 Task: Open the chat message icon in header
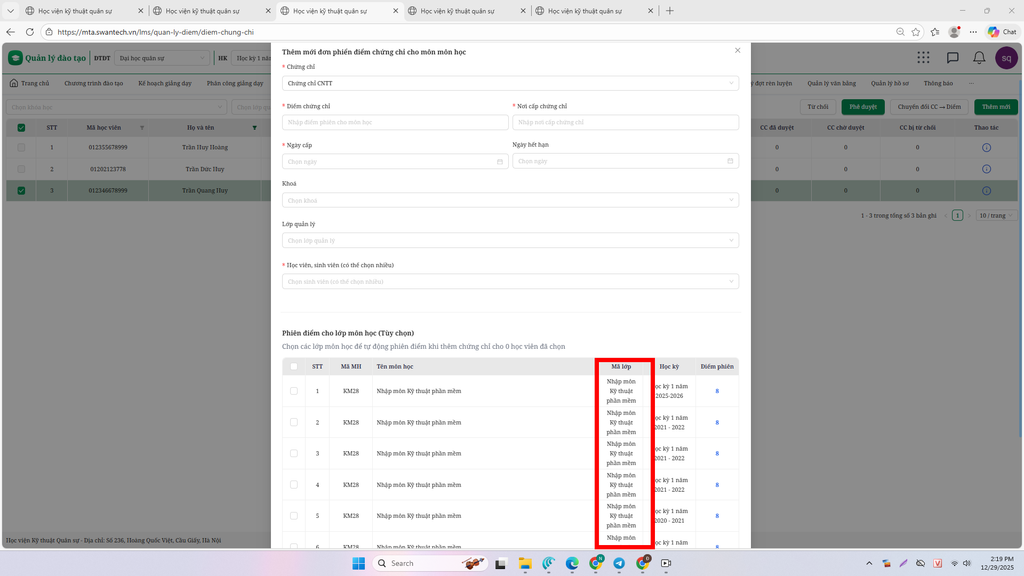point(952,57)
